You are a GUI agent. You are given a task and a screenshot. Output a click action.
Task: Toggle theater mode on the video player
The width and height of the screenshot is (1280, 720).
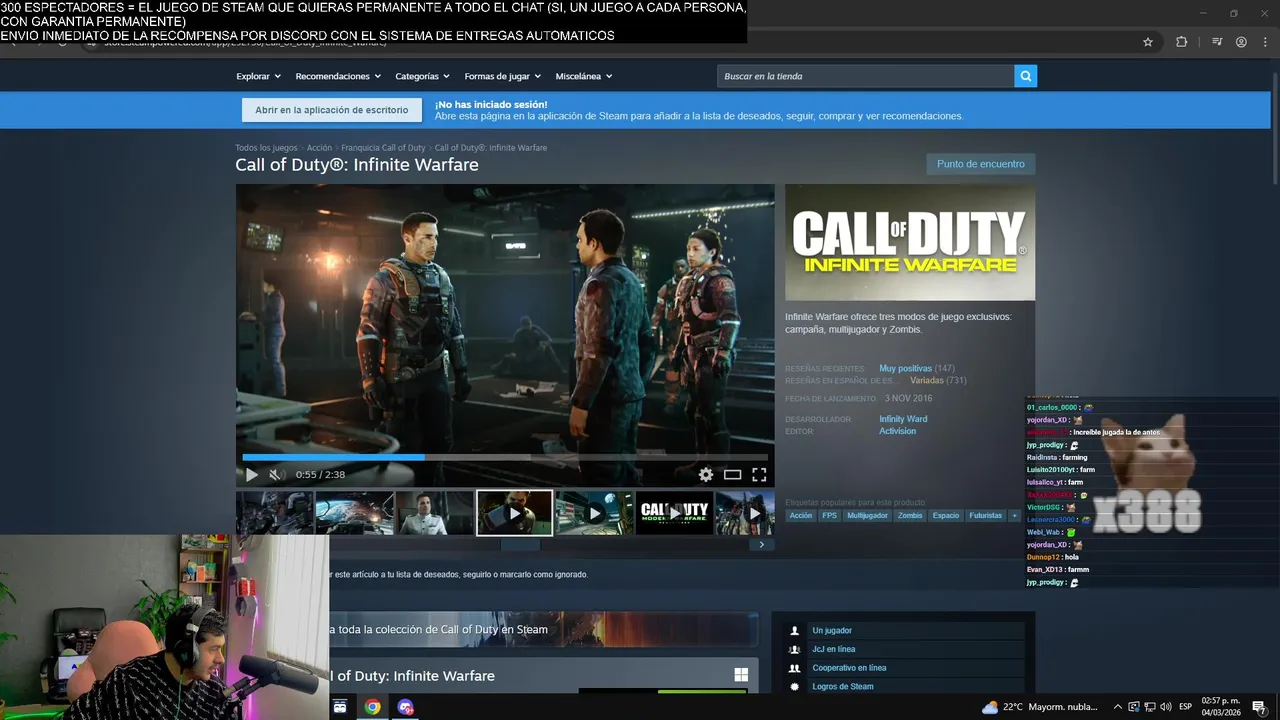(732, 475)
